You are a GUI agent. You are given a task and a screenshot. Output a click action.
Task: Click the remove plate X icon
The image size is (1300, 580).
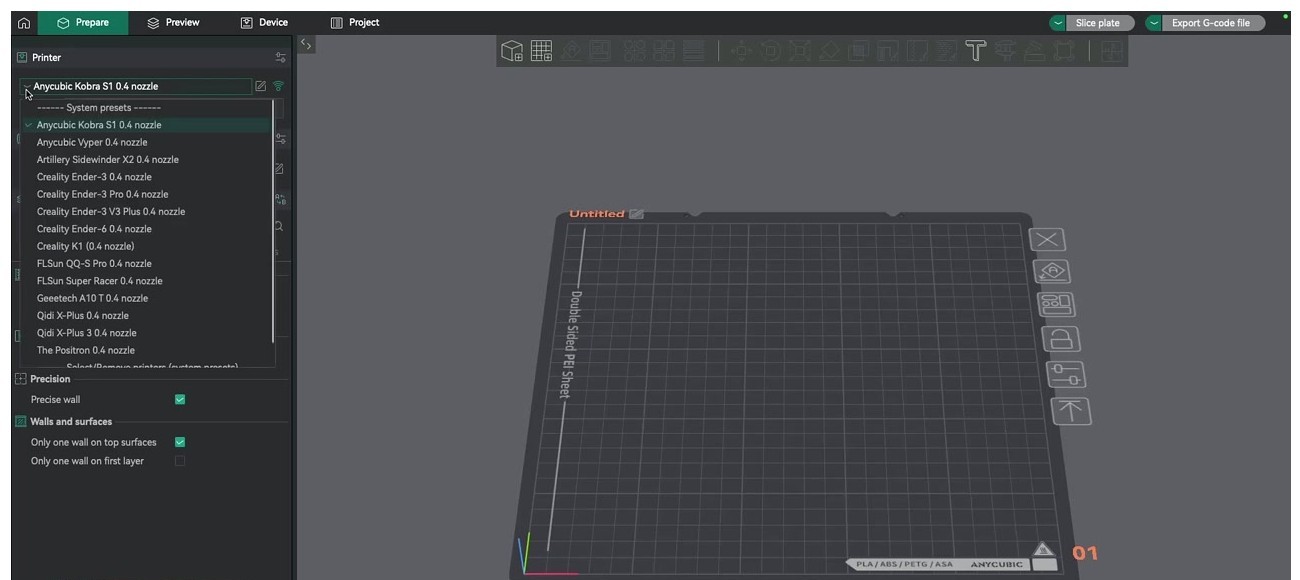click(1047, 240)
